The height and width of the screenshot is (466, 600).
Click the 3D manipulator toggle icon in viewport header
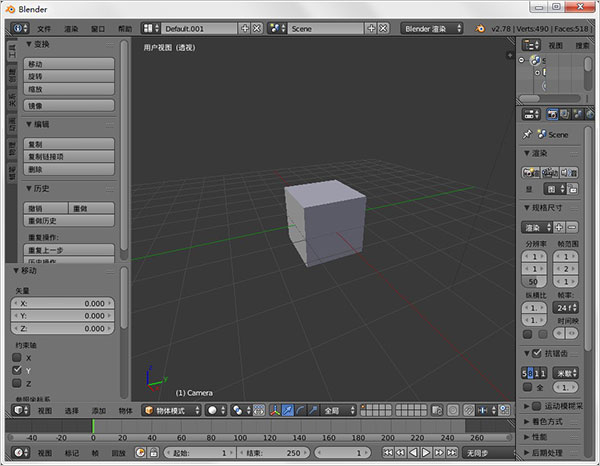point(274,410)
